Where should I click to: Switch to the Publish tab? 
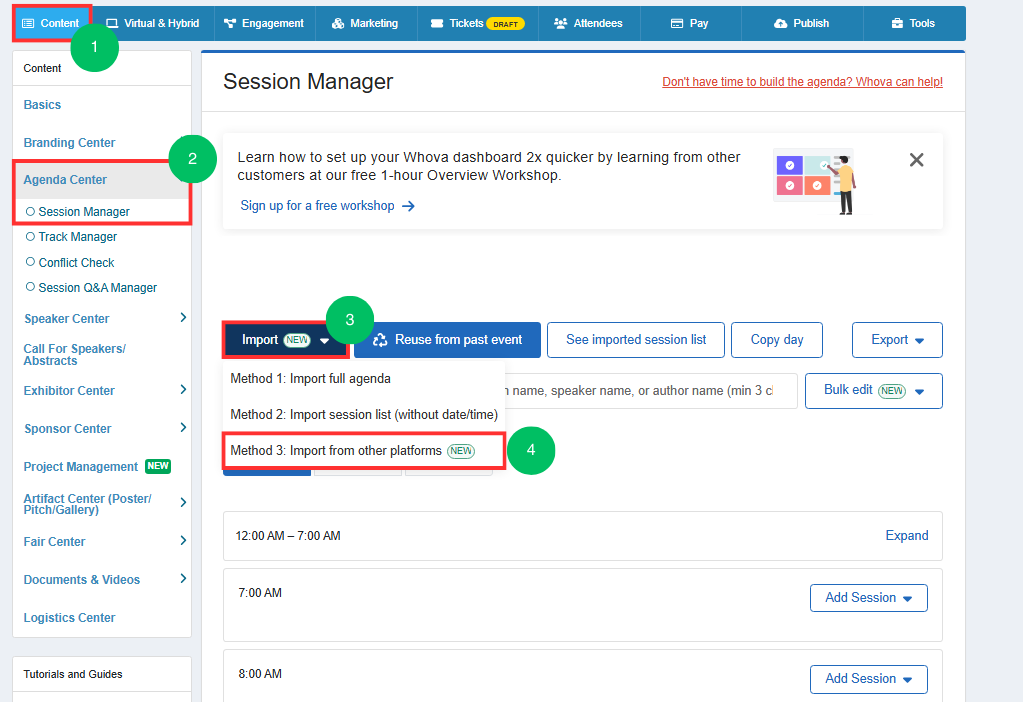click(x=802, y=23)
